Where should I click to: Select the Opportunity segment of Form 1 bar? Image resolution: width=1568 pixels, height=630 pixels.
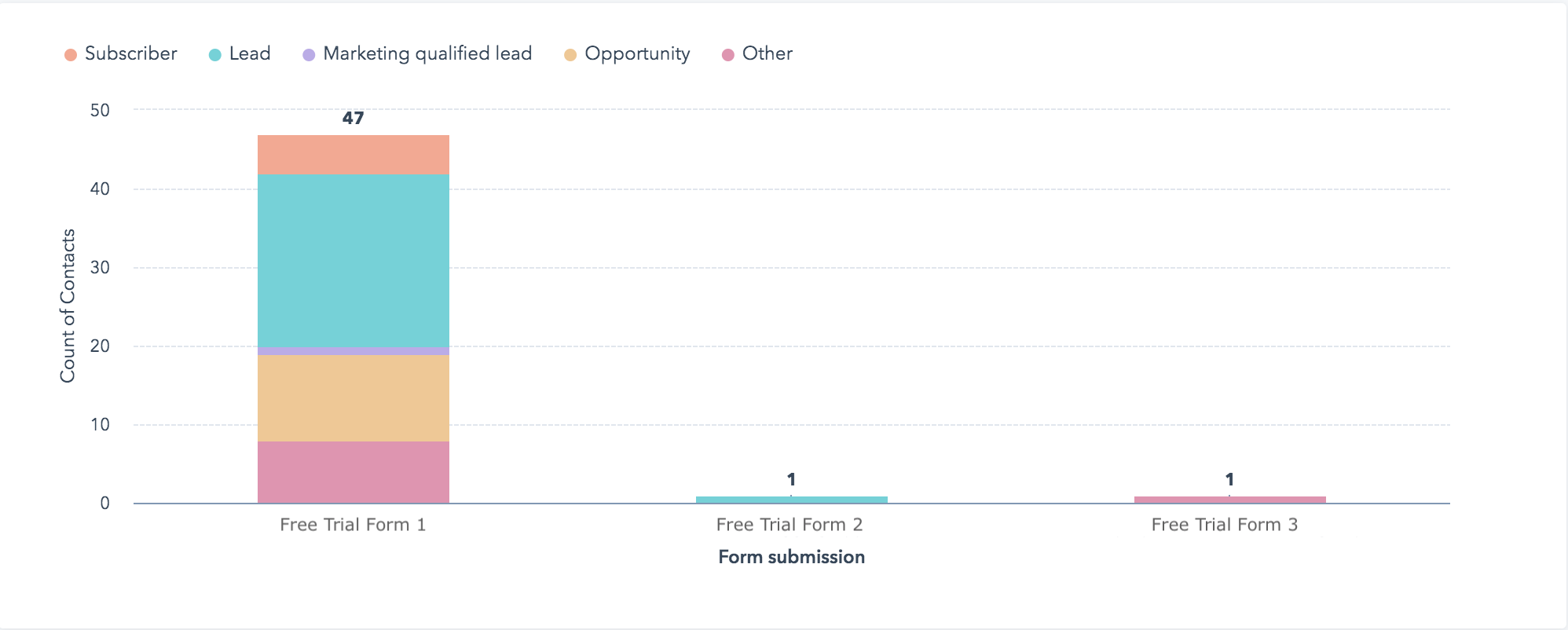point(354,398)
